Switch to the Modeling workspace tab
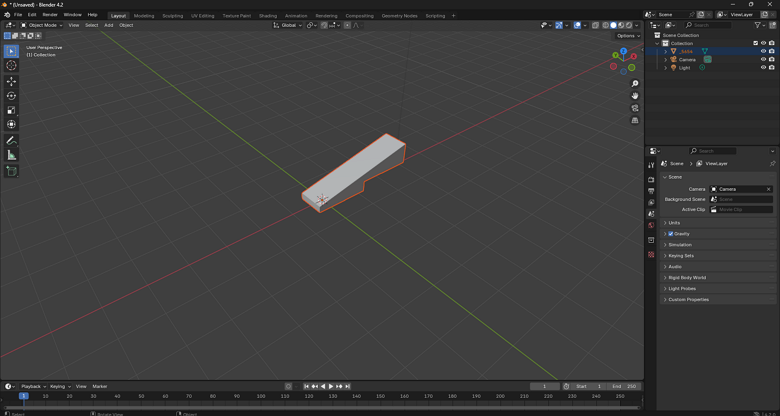Image resolution: width=780 pixels, height=416 pixels. tap(144, 16)
